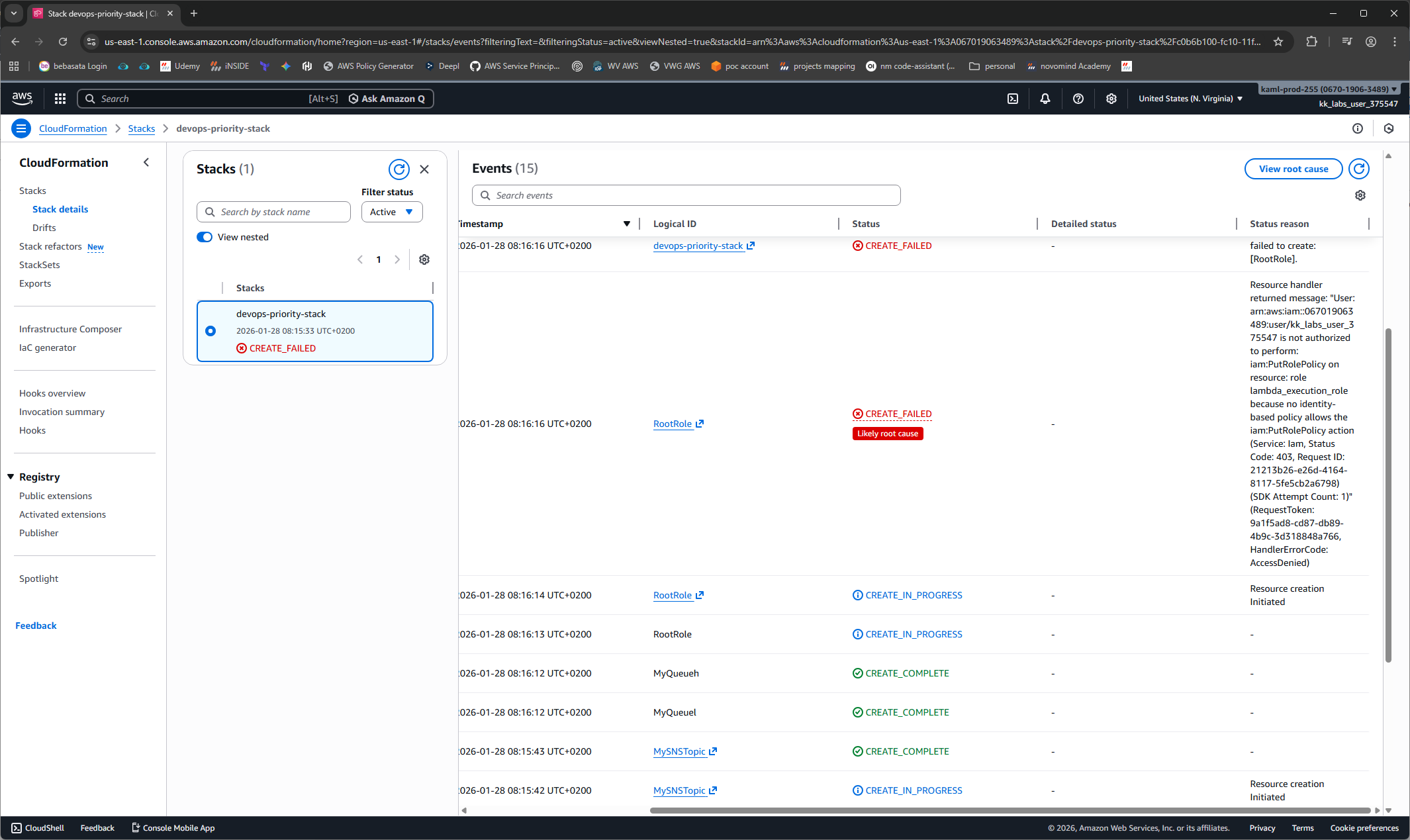Open Events table preferences gear
This screenshot has height=840, width=1410.
tap(1360, 195)
